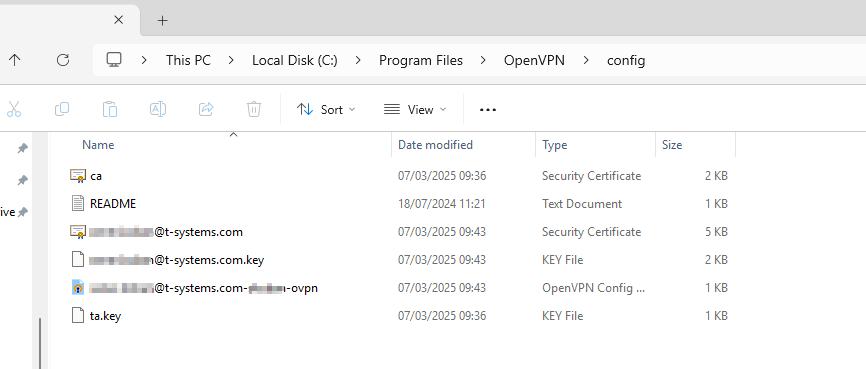Select the ta.key file
Viewport: 866px width, 369px height.
pyautogui.click(x=105, y=316)
